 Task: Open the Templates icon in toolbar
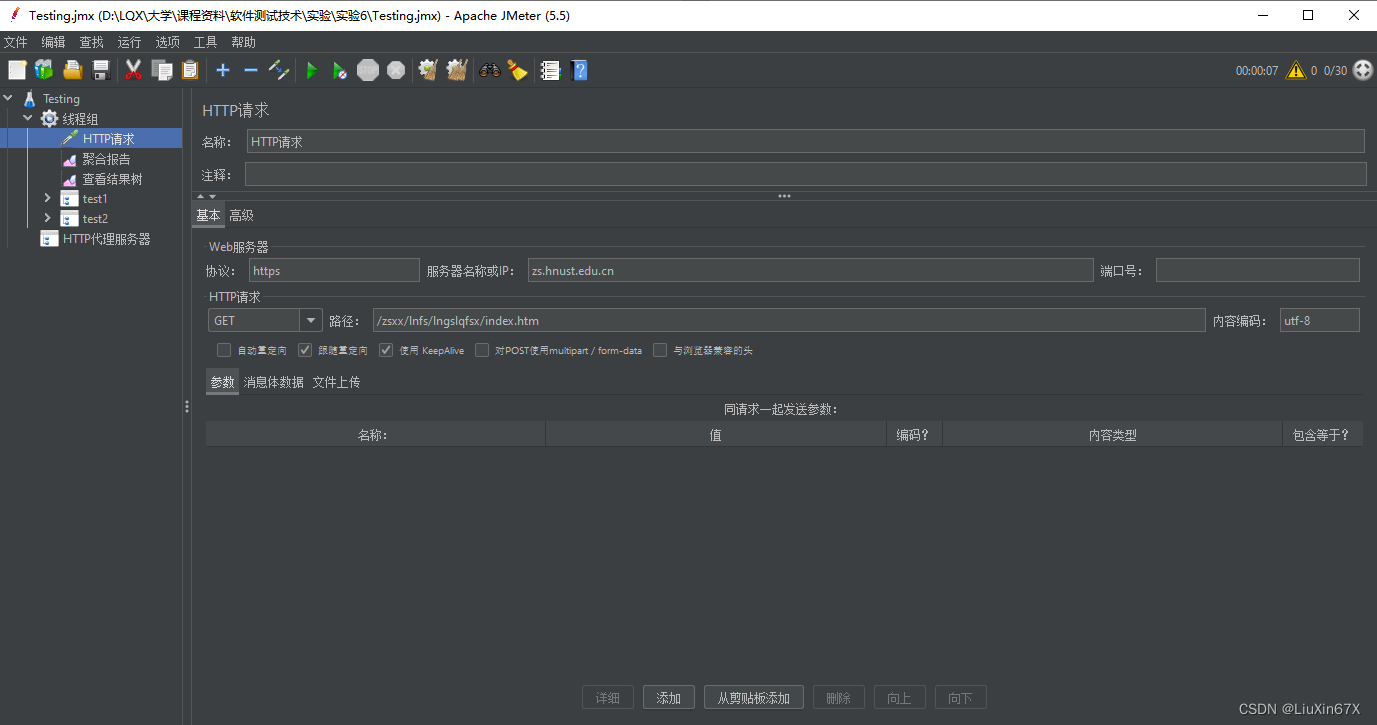point(44,70)
